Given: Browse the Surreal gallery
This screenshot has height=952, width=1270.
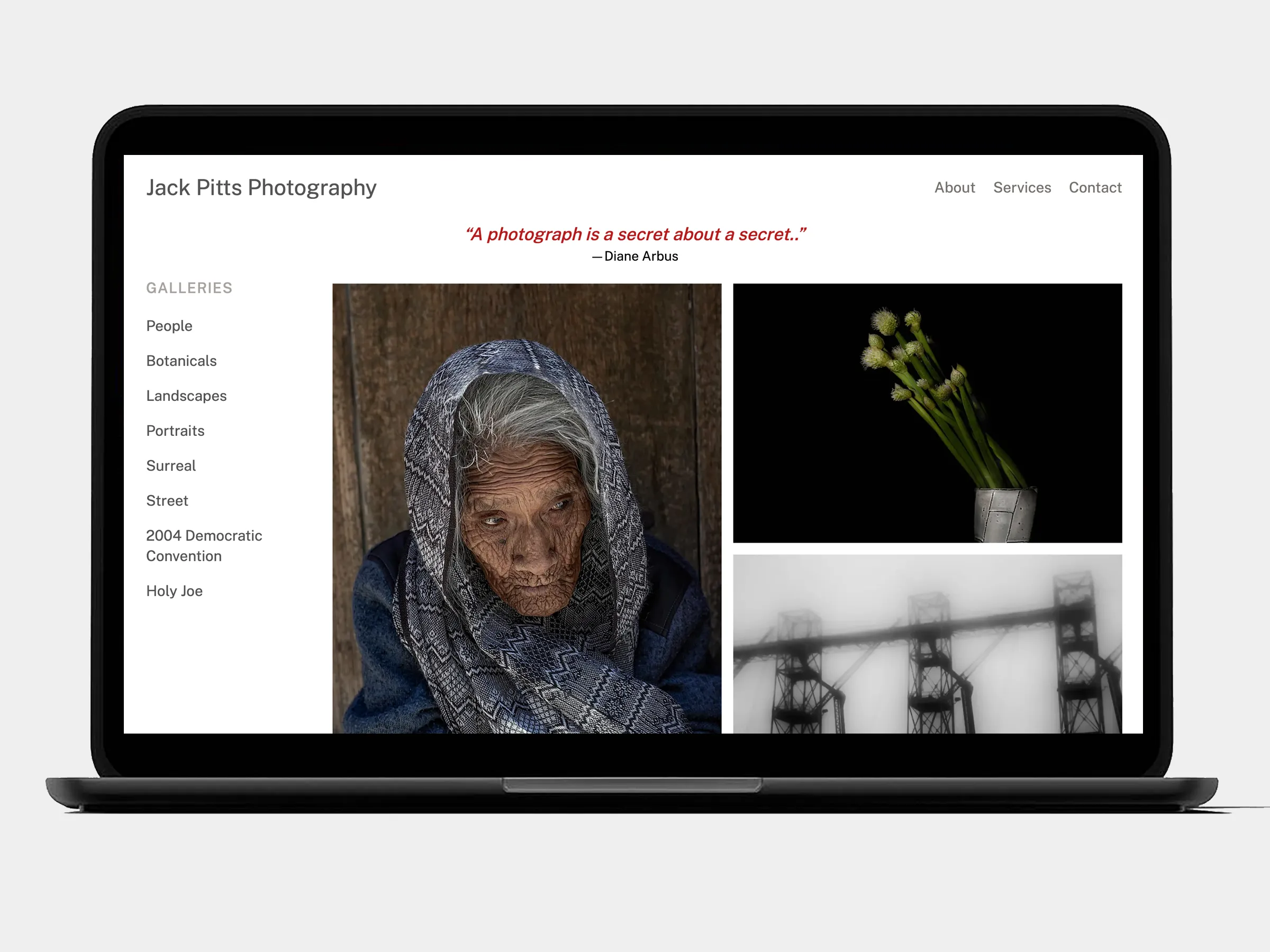Looking at the screenshot, I should pos(170,466).
